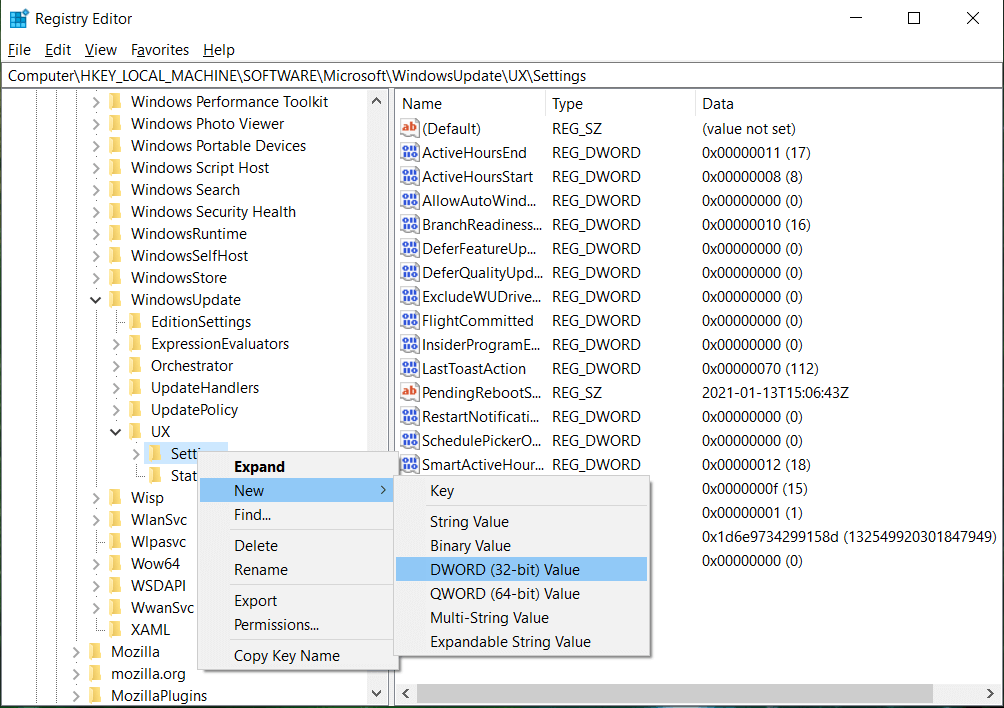Click Export in context menu
The image size is (1004, 708).
point(296,600)
